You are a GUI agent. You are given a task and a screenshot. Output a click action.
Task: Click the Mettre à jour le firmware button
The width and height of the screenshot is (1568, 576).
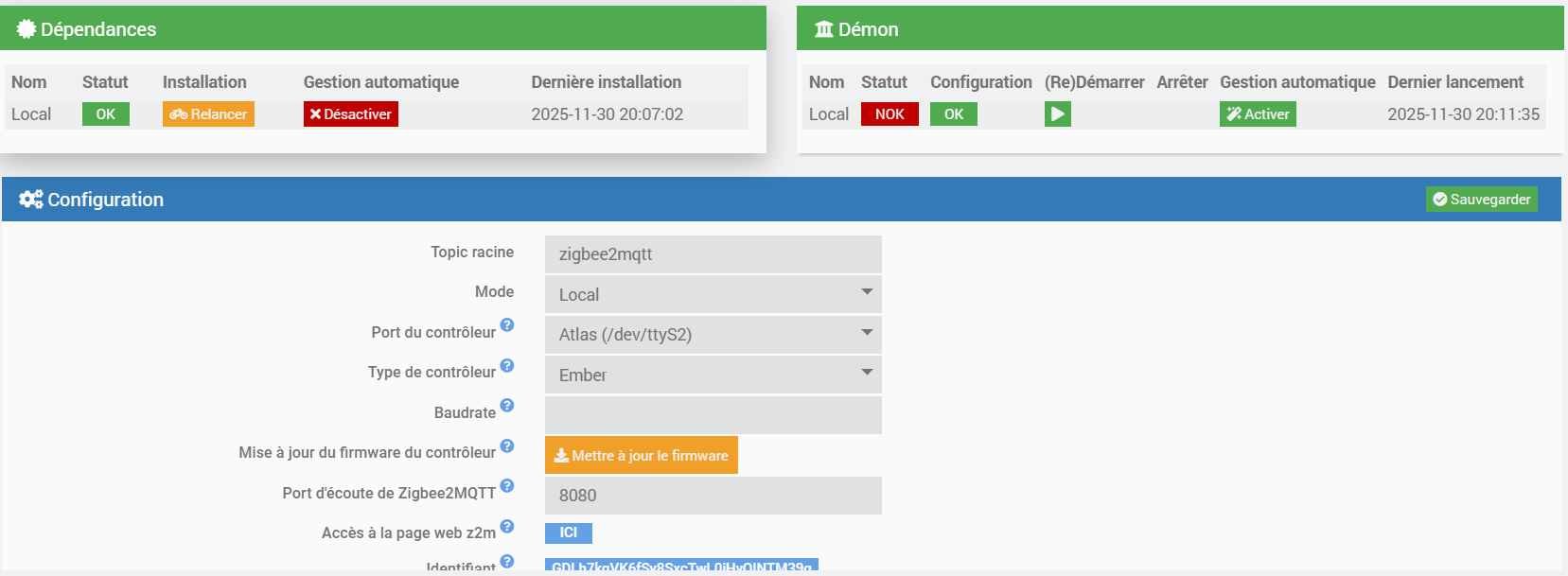[x=642, y=455]
